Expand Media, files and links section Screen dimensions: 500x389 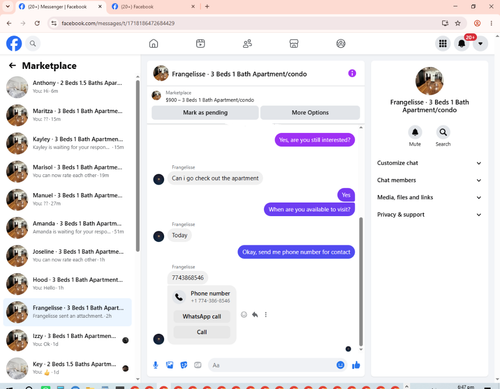tap(429, 197)
